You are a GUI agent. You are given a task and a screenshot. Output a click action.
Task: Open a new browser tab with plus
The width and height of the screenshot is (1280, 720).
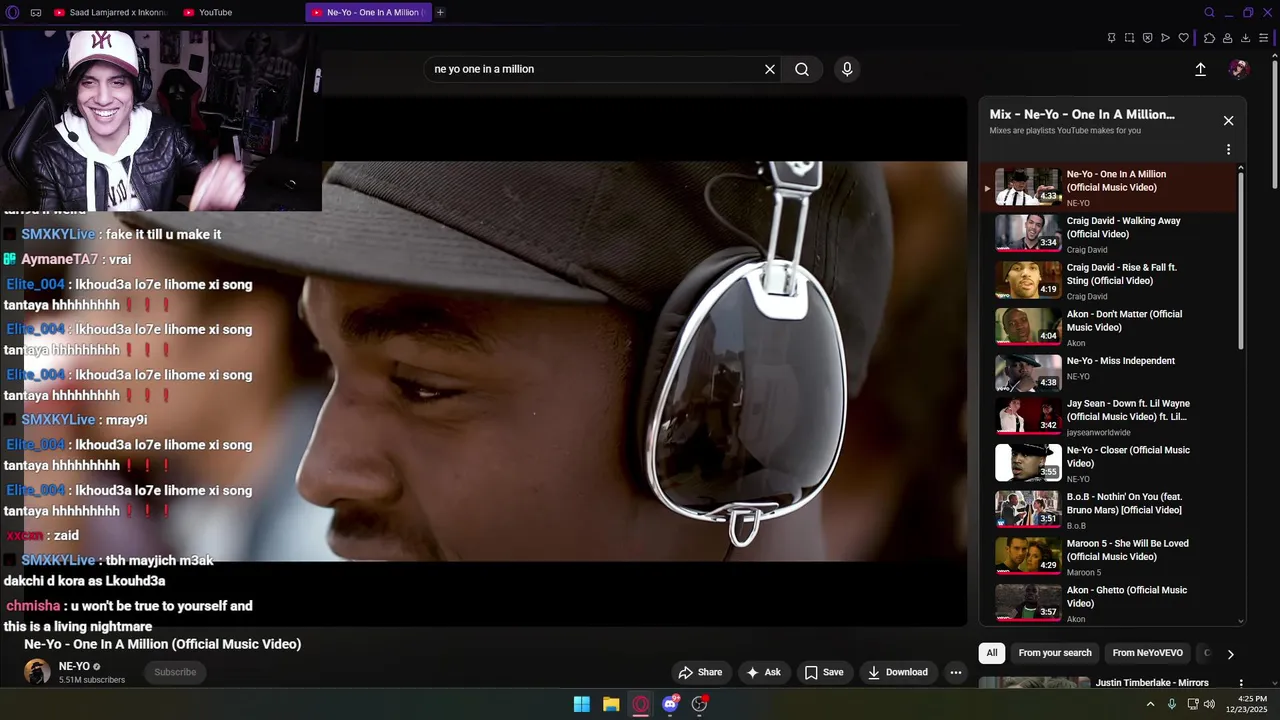440,13
